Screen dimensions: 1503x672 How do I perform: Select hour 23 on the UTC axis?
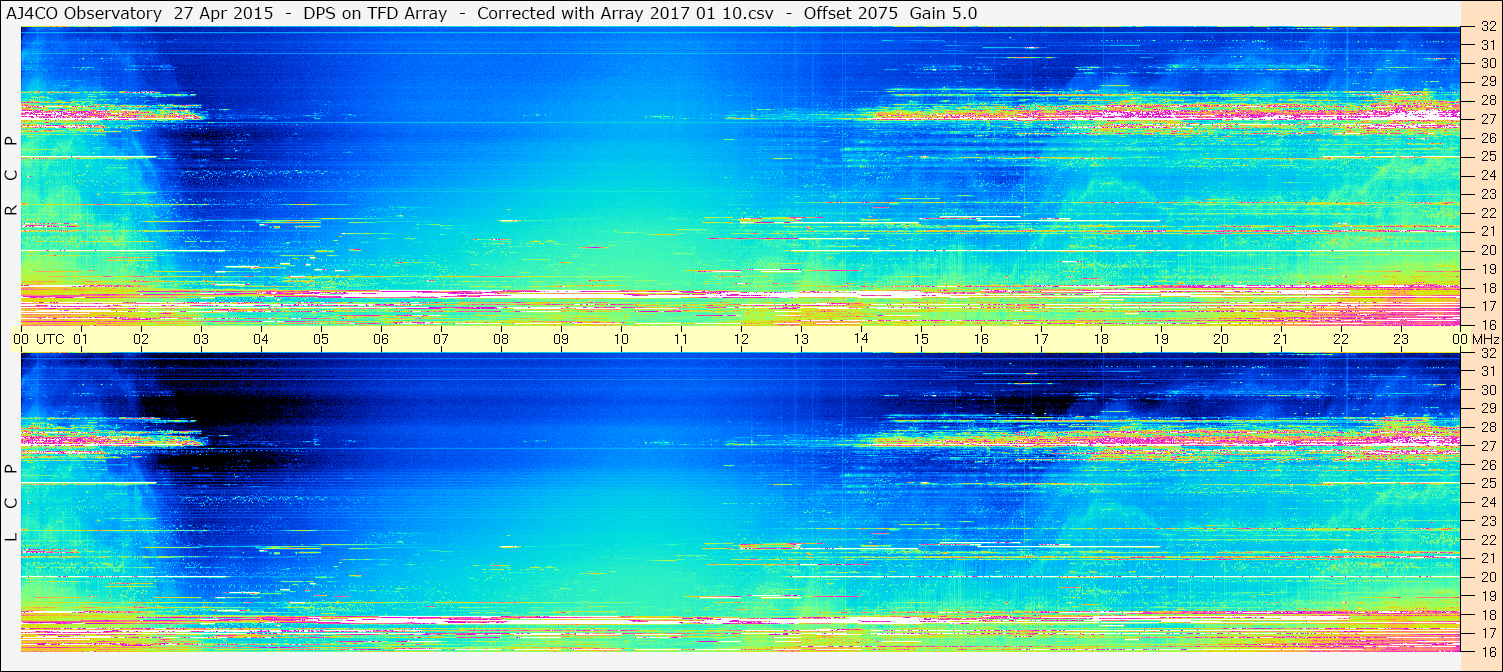pos(1401,339)
